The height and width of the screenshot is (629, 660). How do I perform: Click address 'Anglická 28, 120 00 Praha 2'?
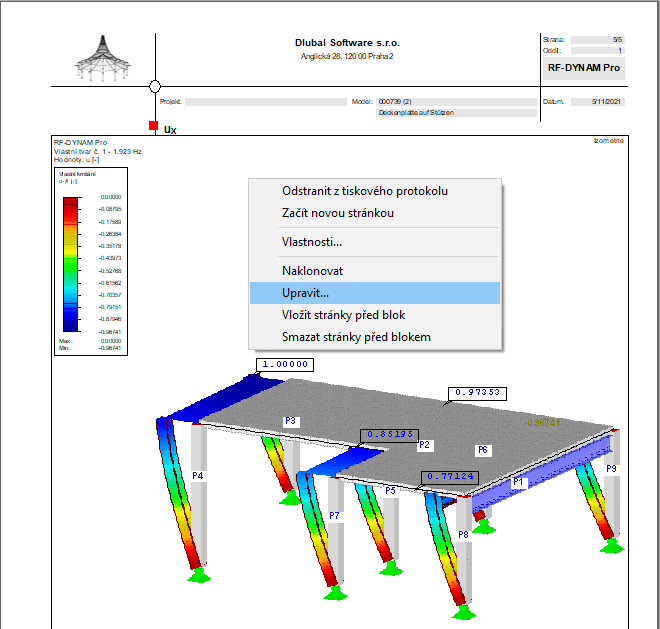[347, 56]
